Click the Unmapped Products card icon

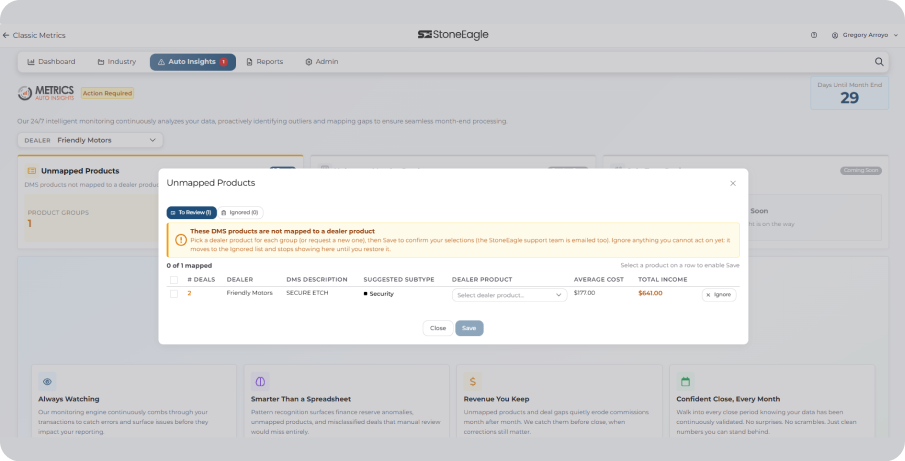click(32, 171)
